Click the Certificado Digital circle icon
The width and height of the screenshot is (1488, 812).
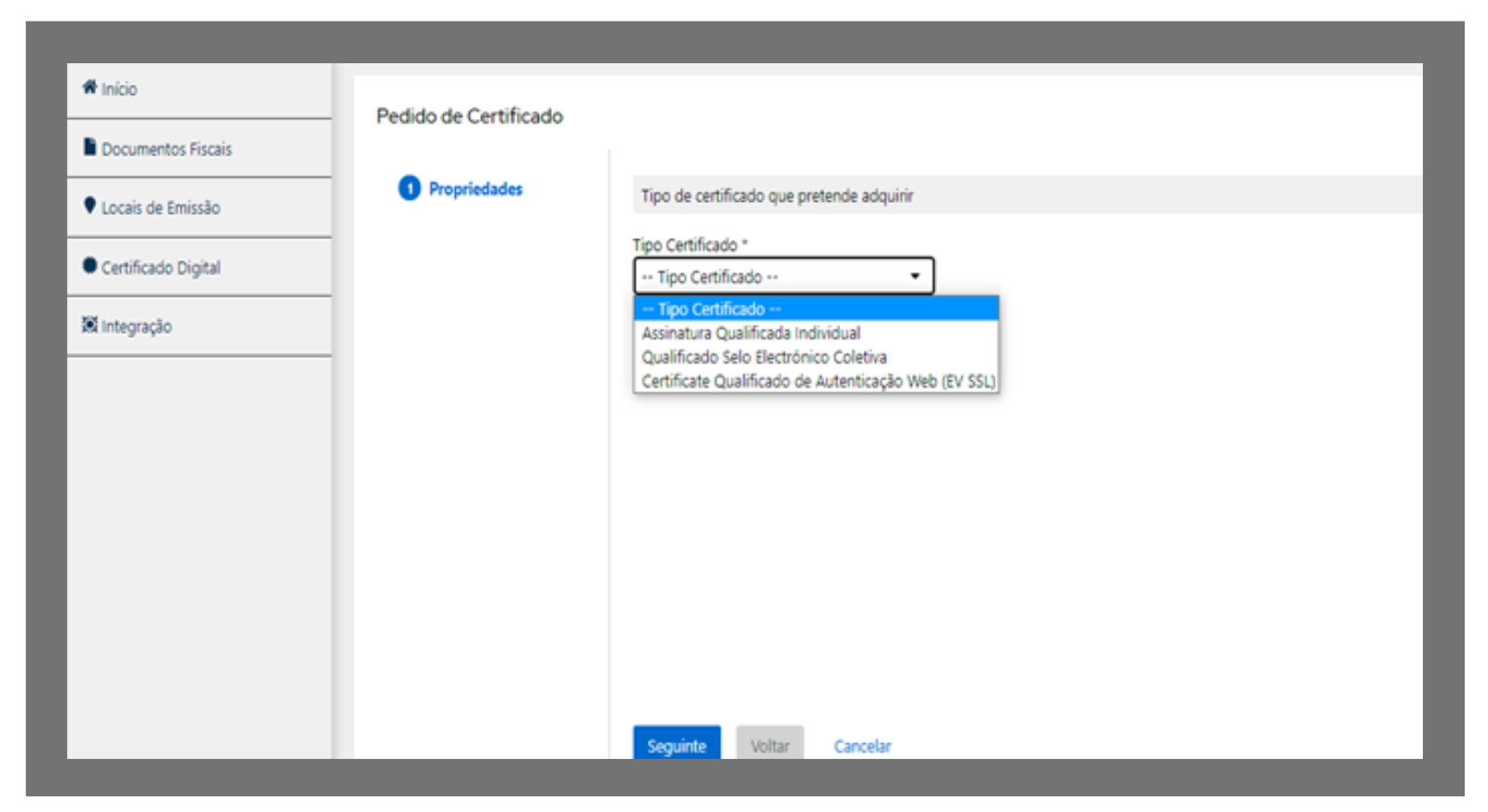(x=89, y=266)
